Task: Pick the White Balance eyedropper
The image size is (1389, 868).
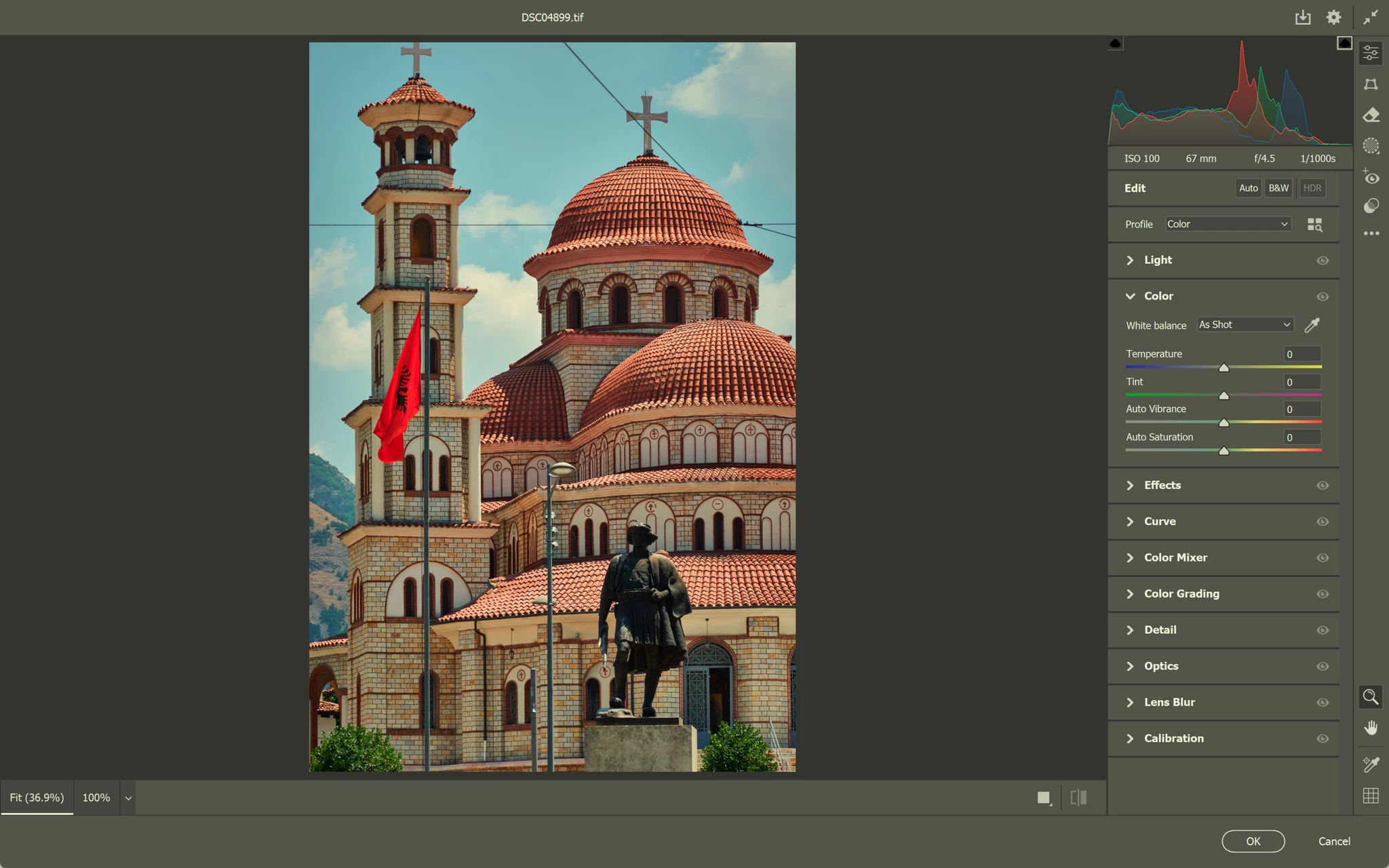Action: [1312, 325]
